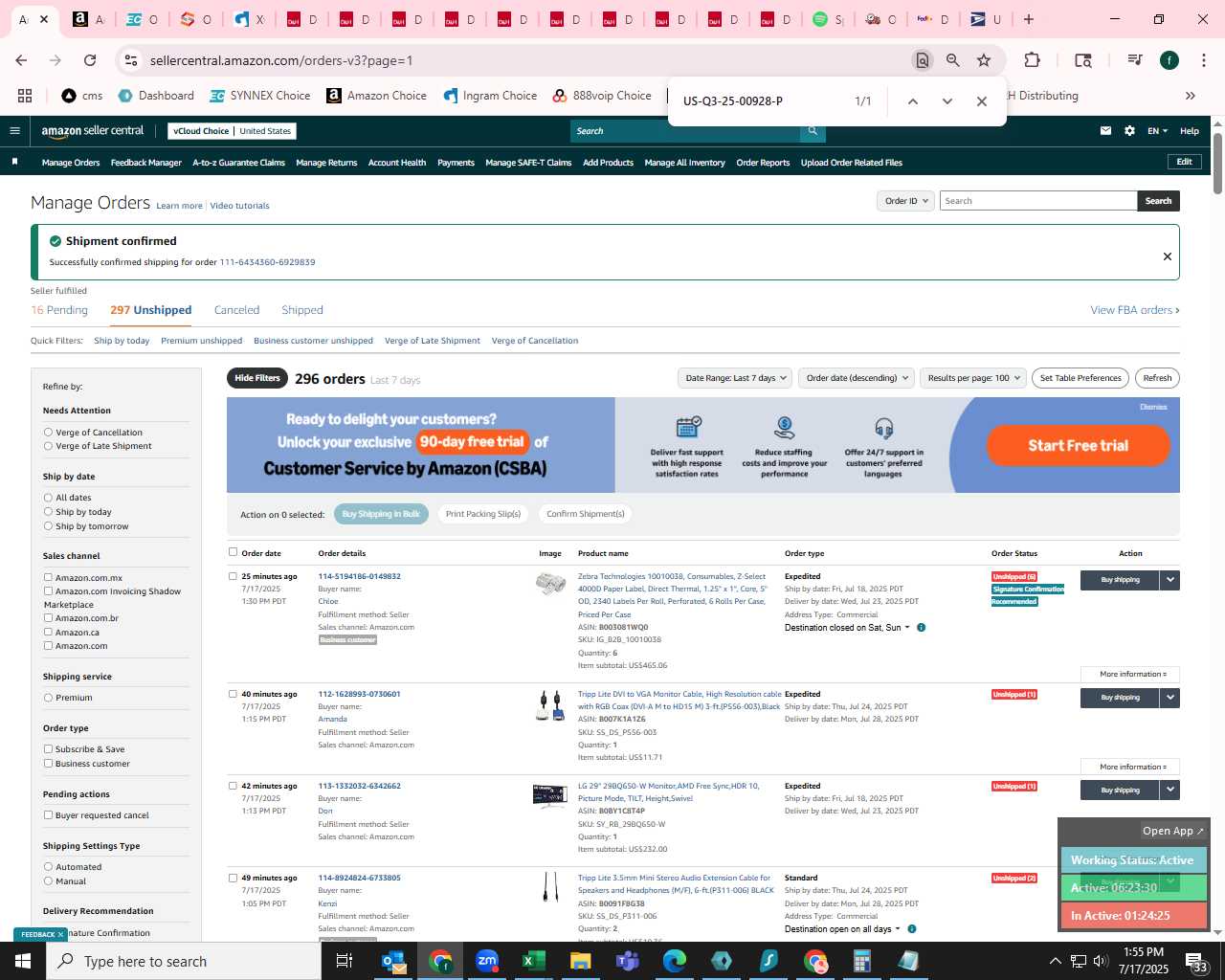Dismiss the Shipment confirmed alert
This screenshot has width=1225, height=980.
tap(1167, 256)
